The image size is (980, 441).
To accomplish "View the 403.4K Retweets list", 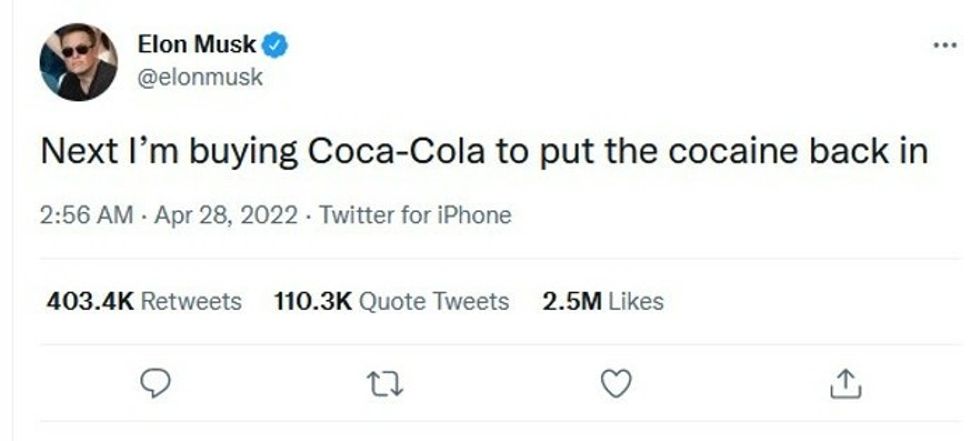I will (144, 301).
